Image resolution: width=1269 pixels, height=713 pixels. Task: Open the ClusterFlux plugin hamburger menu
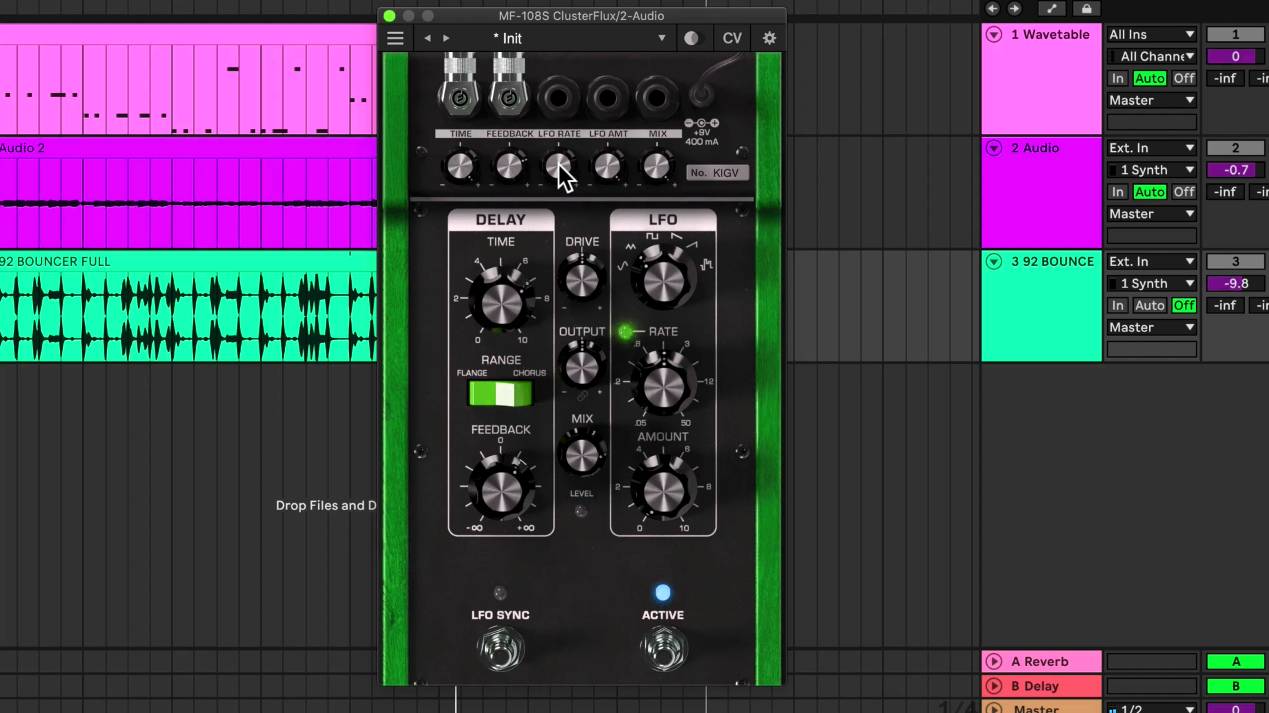point(395,38)
